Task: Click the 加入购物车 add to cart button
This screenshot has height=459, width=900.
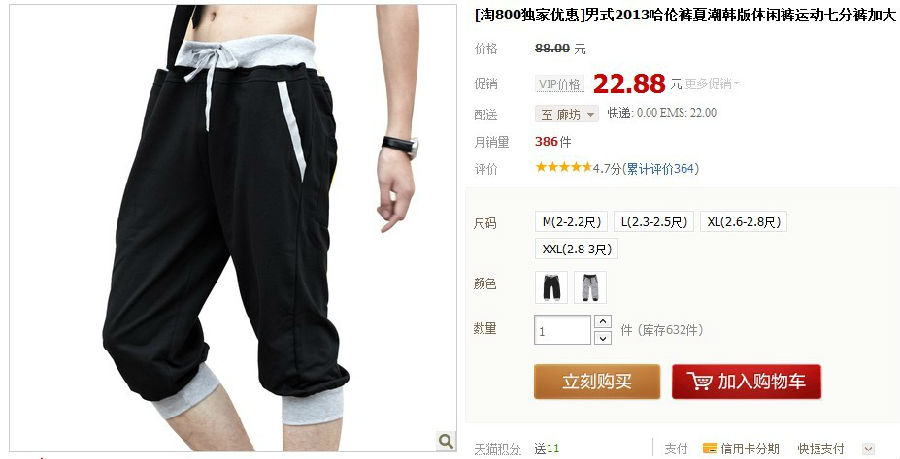Action: coord(746,382)
